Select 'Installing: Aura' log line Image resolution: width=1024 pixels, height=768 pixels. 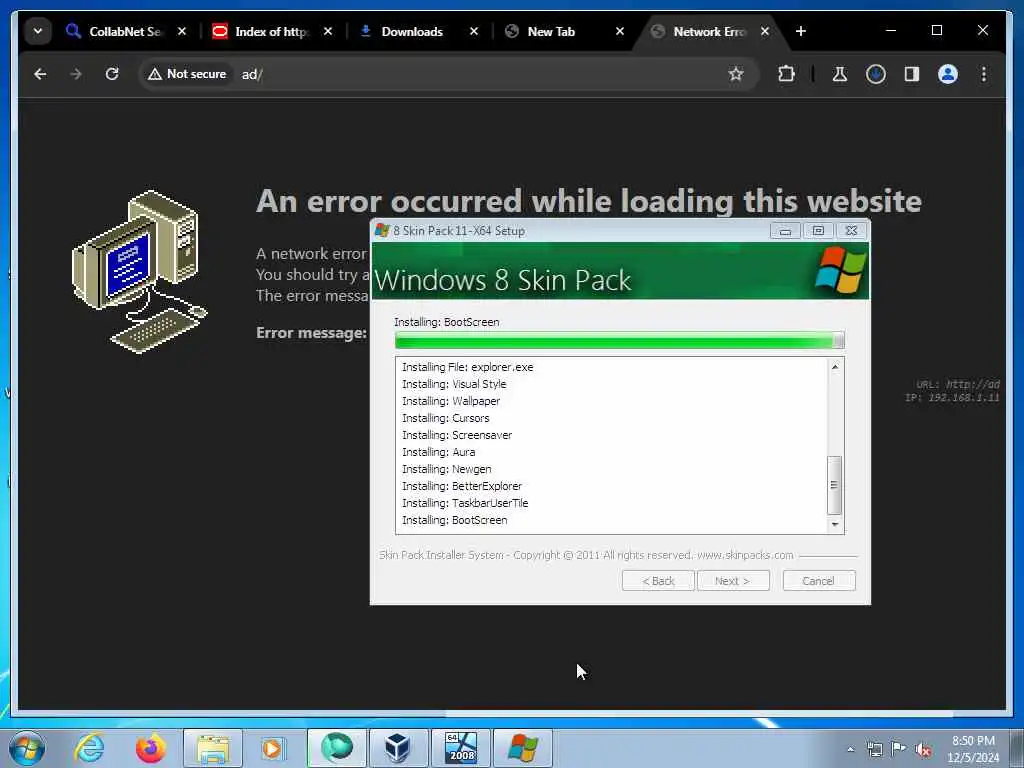pos(438,452)
